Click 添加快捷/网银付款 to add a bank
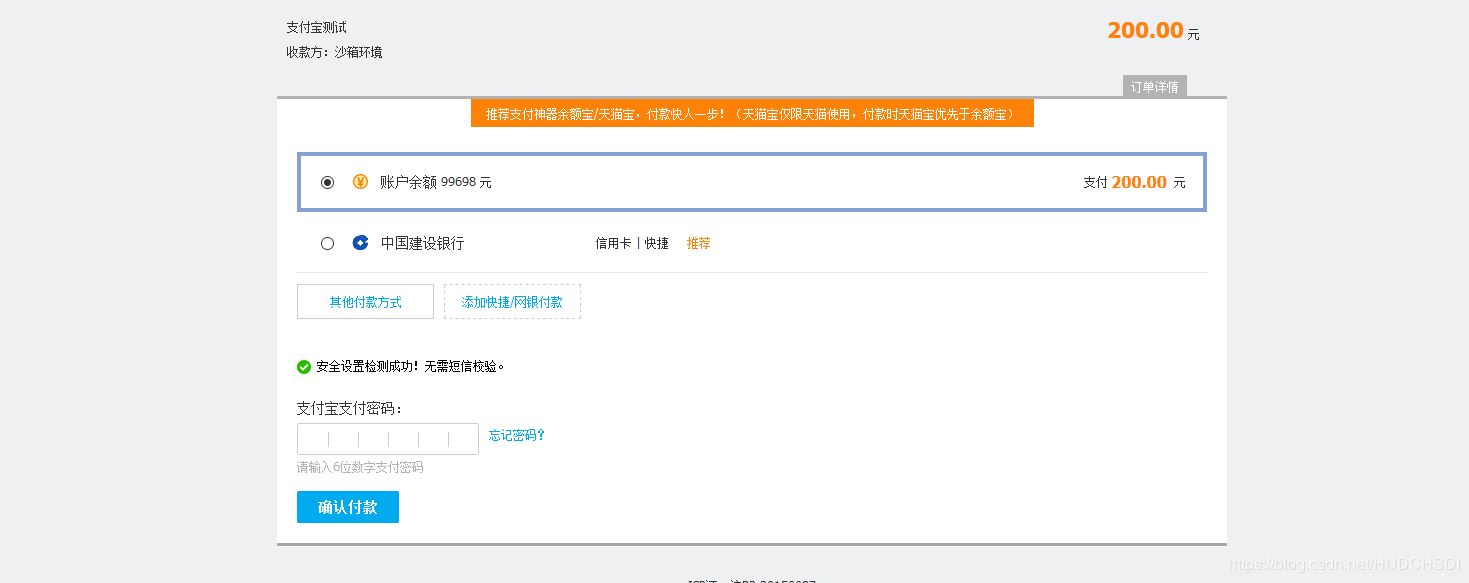The width and height of the screenshot is (1469, 583). click(x=512, y=301)
